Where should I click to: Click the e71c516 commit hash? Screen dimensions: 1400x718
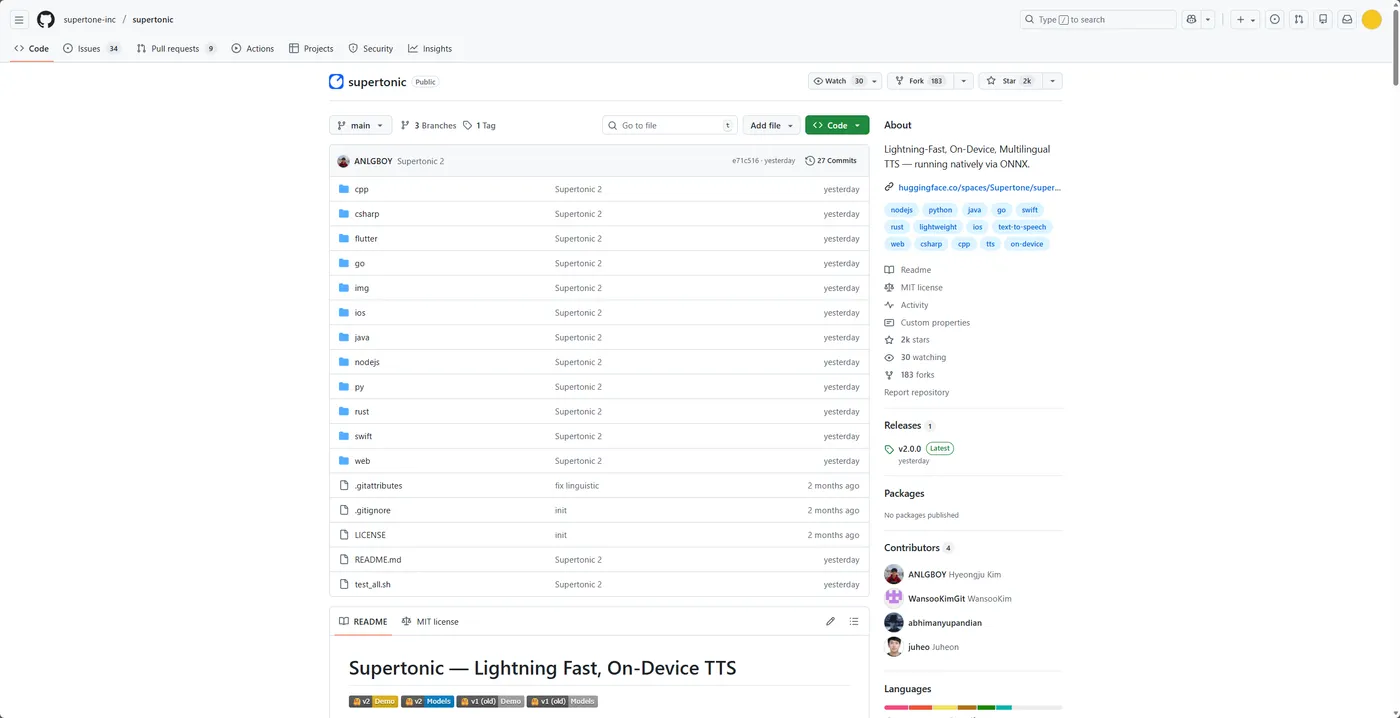click(x=746, y=161)
